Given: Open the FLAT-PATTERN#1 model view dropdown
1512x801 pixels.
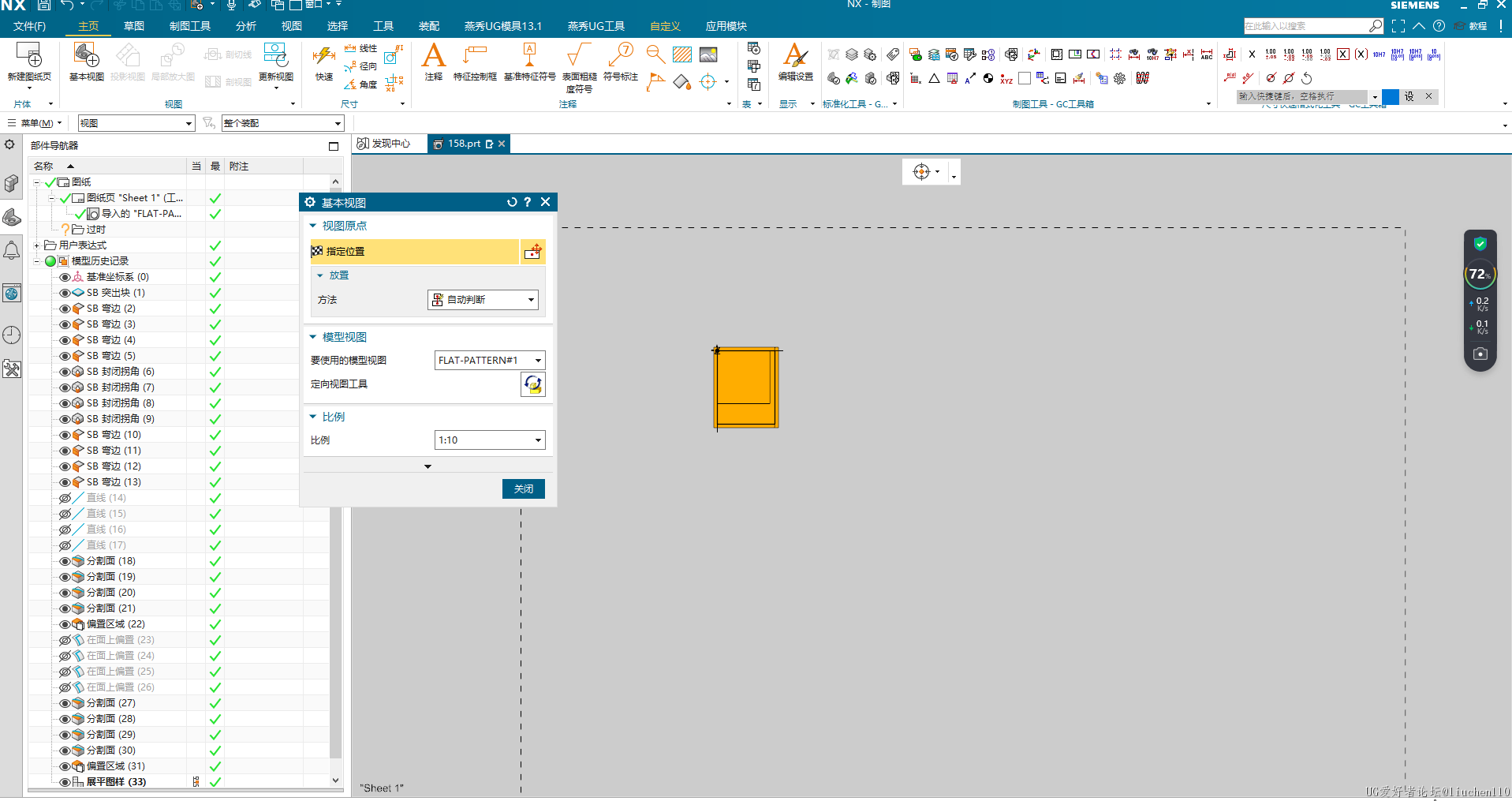Looking at the screenshot, I should coord(490,361).
